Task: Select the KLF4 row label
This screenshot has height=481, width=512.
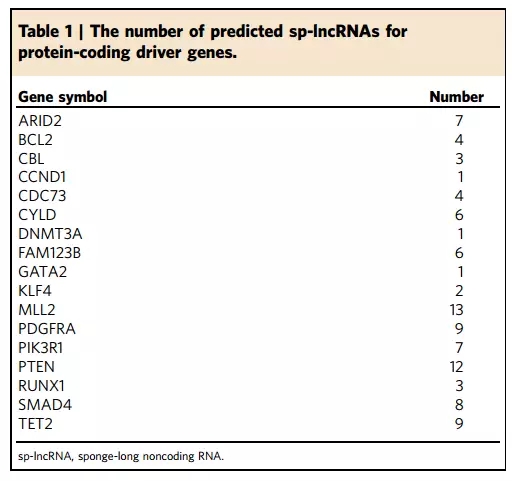Action: (x=35, y=291)
